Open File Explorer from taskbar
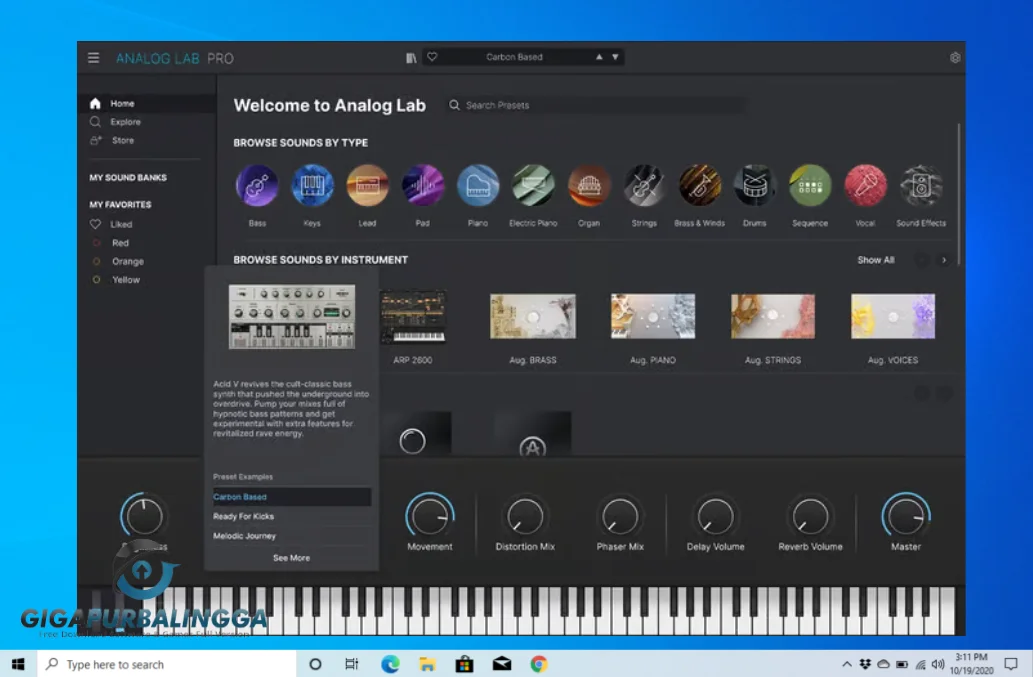This screenshot has height=677, width=1033. (427, 664)
